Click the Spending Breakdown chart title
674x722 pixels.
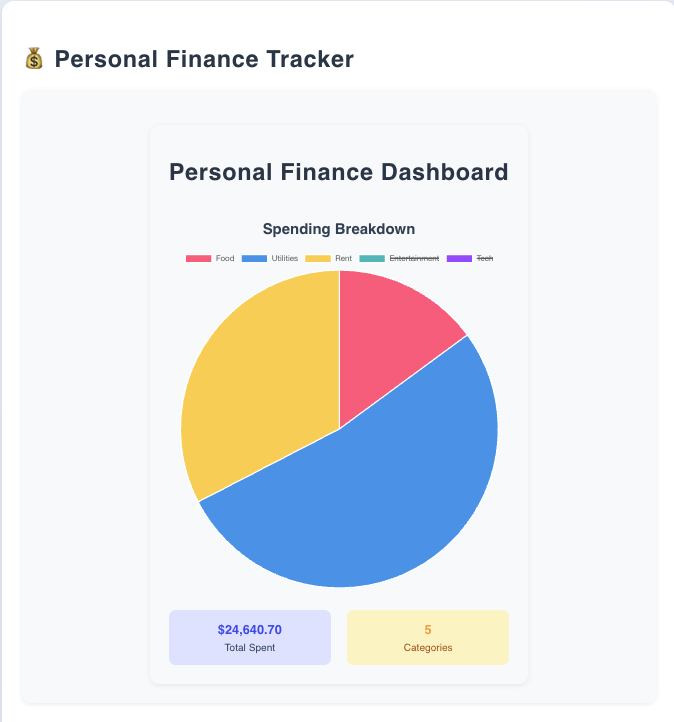339,229
